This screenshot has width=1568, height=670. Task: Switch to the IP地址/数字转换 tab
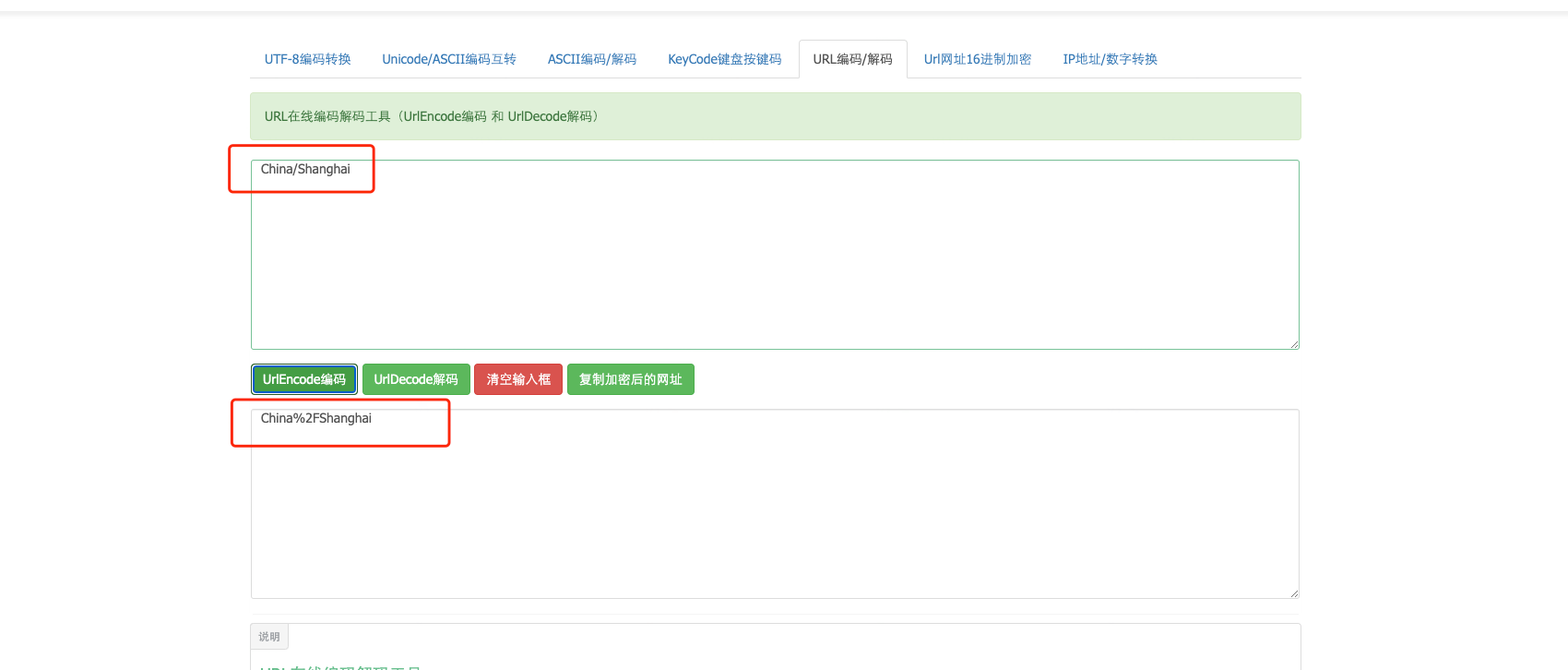coord(1111,59)
